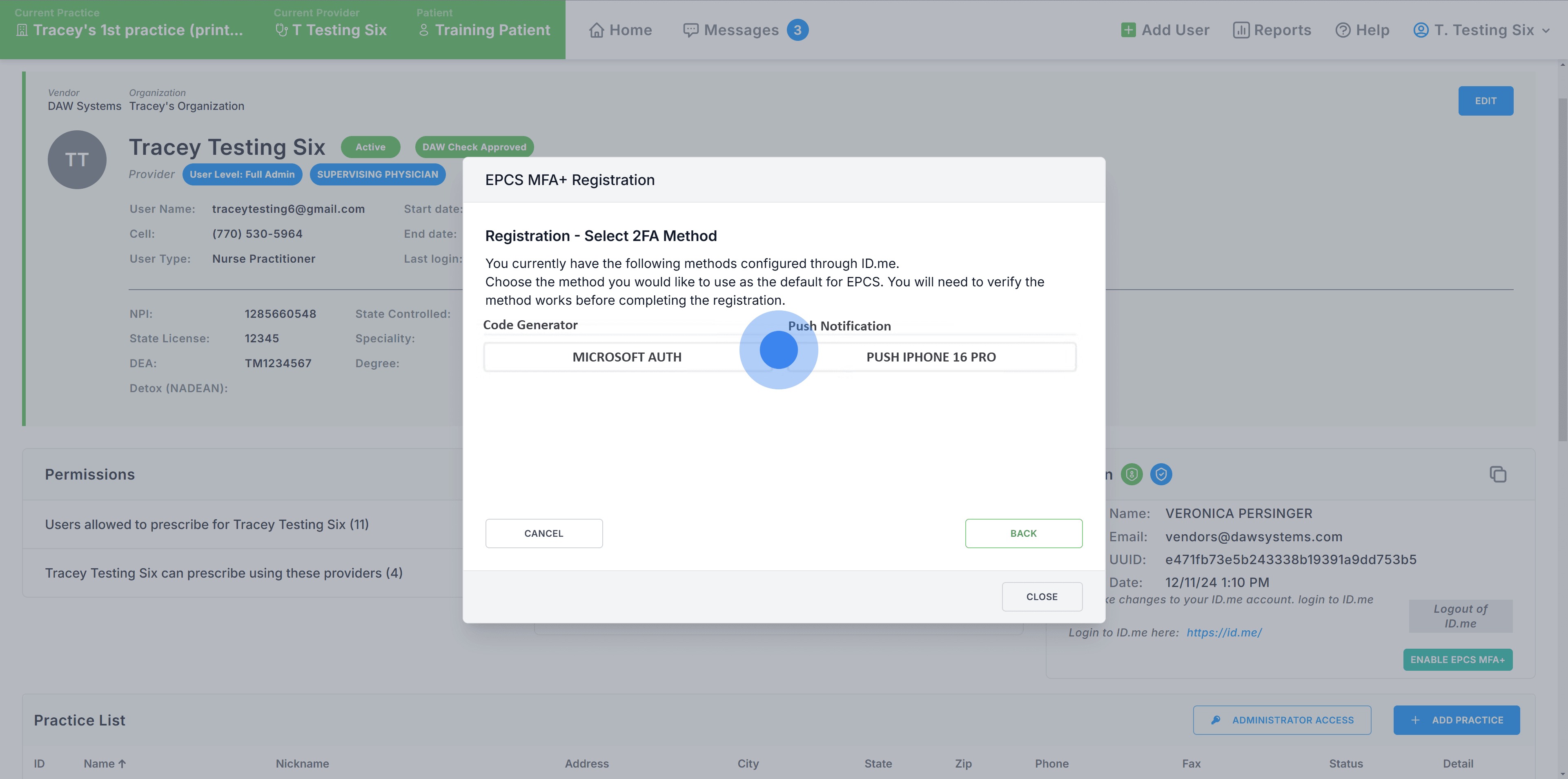Open the https://id.me/ link

pyautogui.click(x=1223, y=632)
